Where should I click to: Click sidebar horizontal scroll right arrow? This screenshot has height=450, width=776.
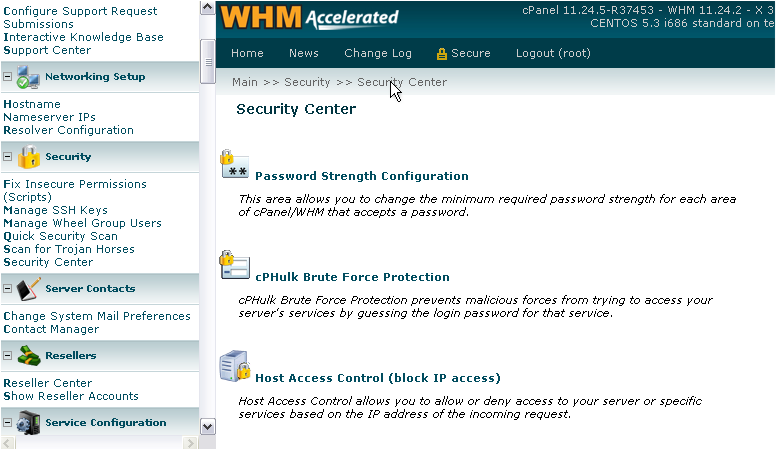191,443
